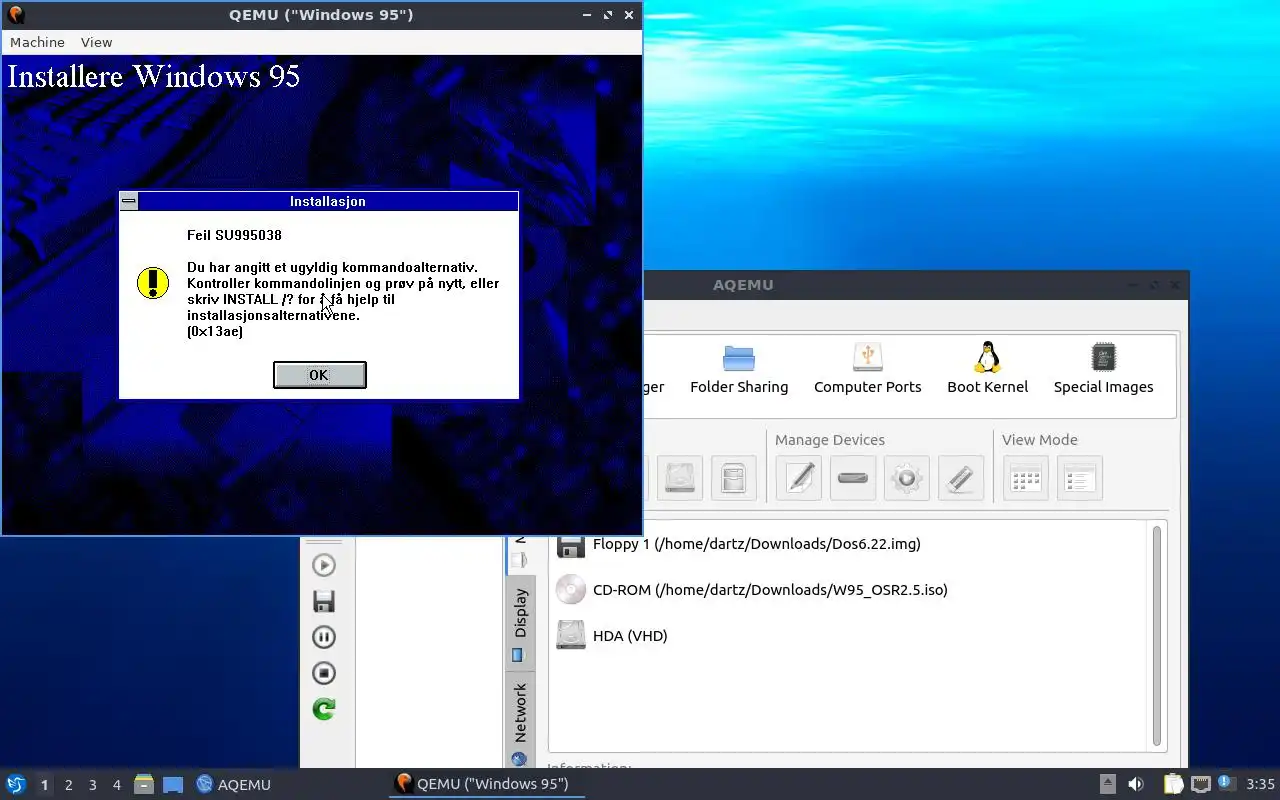Switch to the Display vertical tab
This screenshot has height=800, width=1280.
click(x=519, y=622)
